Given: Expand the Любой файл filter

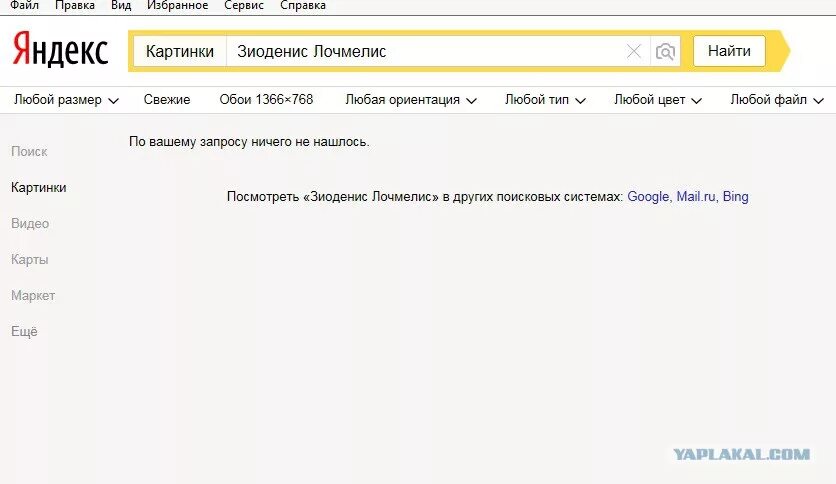Looking at the screenshot, I should coord(777,100).
